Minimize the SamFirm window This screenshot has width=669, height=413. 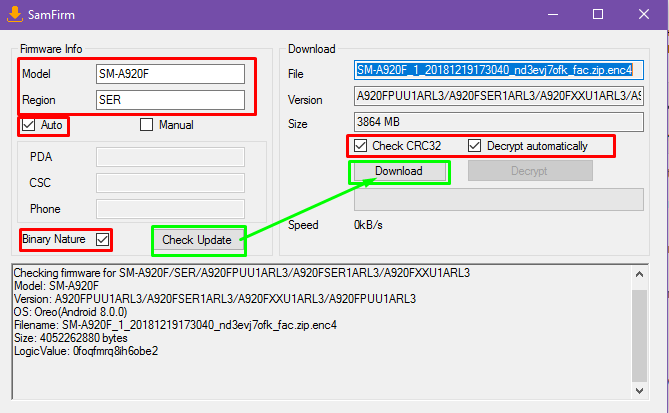[553, 15]
